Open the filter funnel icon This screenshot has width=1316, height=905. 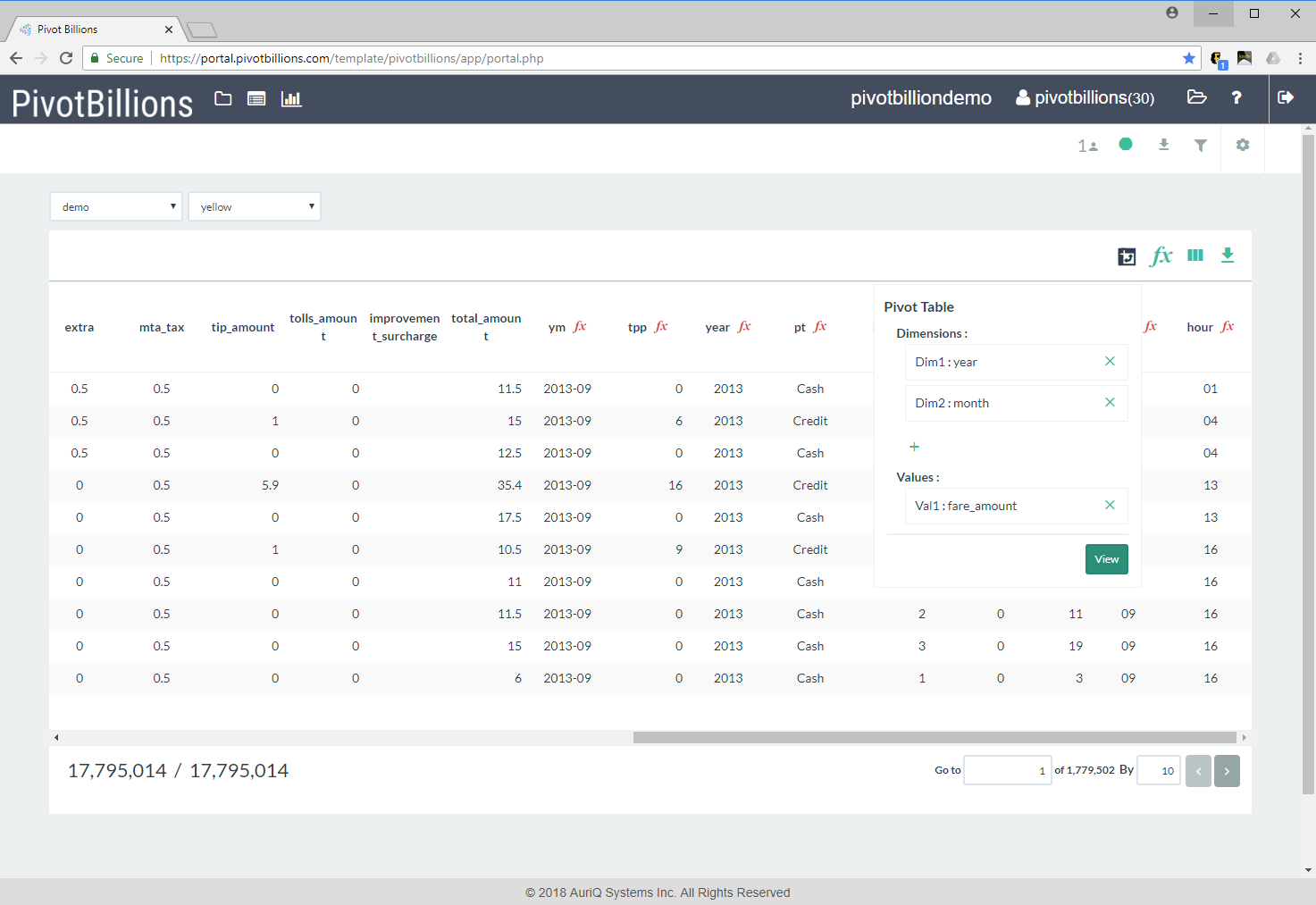[1201, 145]
